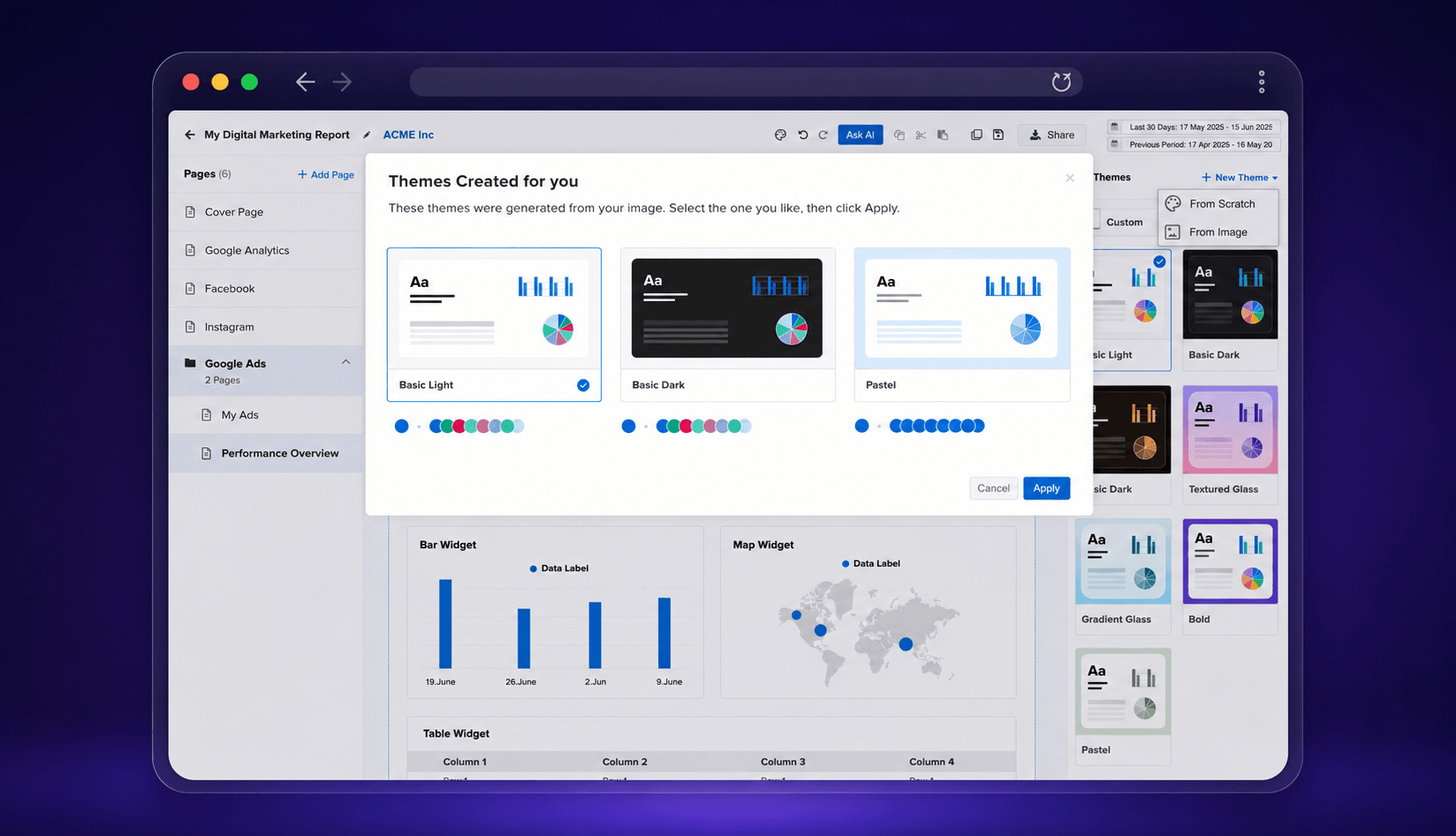The image size is (1456, 836).
Task: Open the browser three-dot menu
Action: [x=1262, y=82]
